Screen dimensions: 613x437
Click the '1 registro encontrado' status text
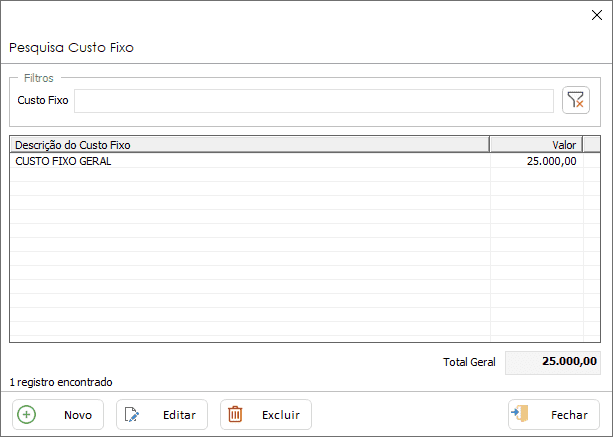(x=61, y=382)
